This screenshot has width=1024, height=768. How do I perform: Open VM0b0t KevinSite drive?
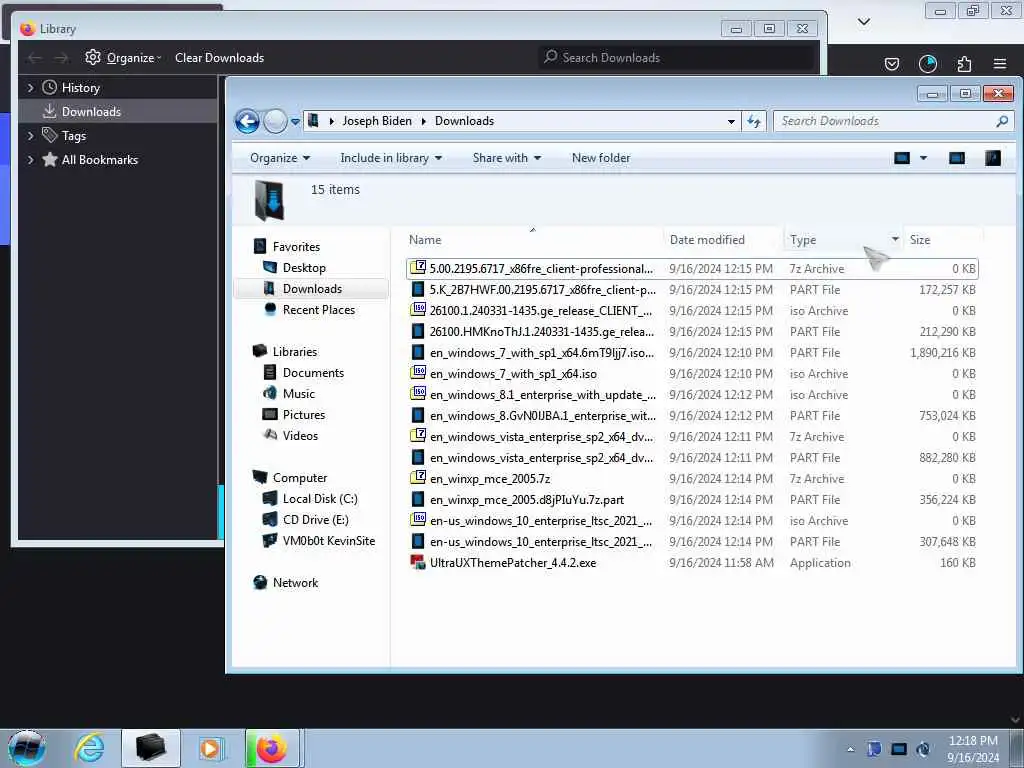point(328,541)
